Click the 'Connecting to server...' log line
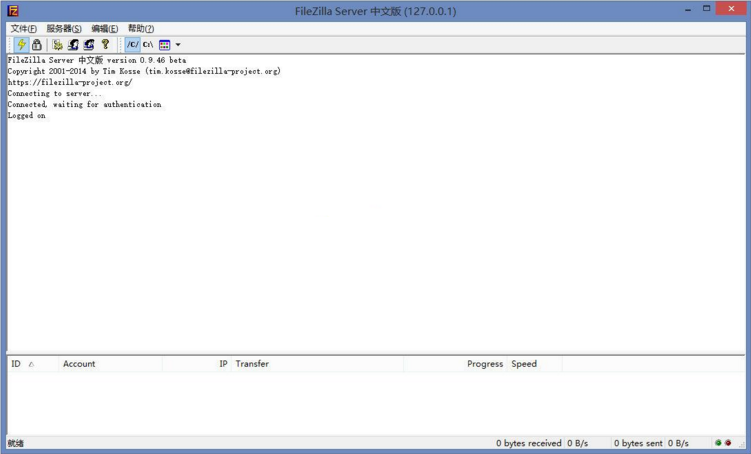The width and height of the screenshot is (751, 454). coord(55,93)
